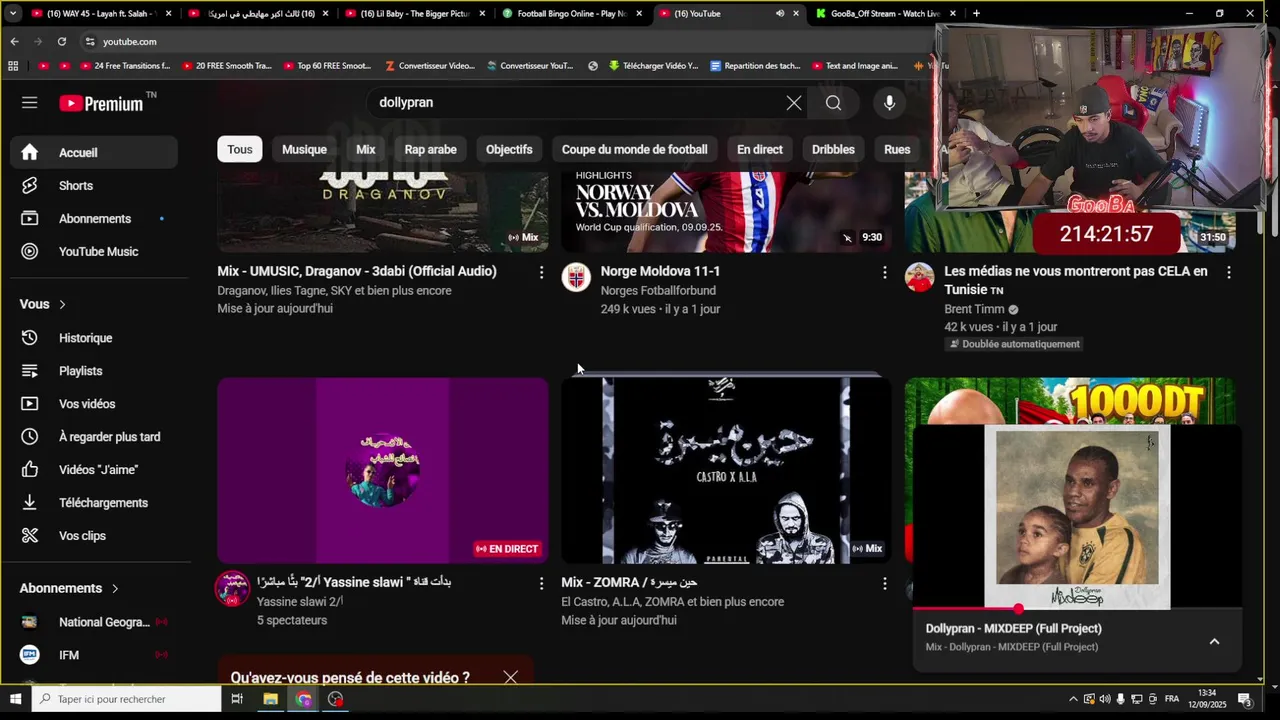Seek in the miniplayer progress bar
Viewport: 1280px width, 720px height.
coord(1077,608)
